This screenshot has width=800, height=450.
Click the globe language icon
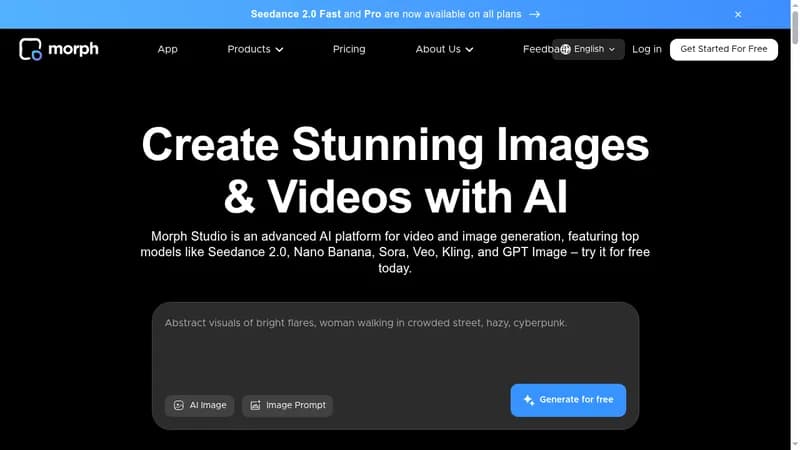[565, 49]
